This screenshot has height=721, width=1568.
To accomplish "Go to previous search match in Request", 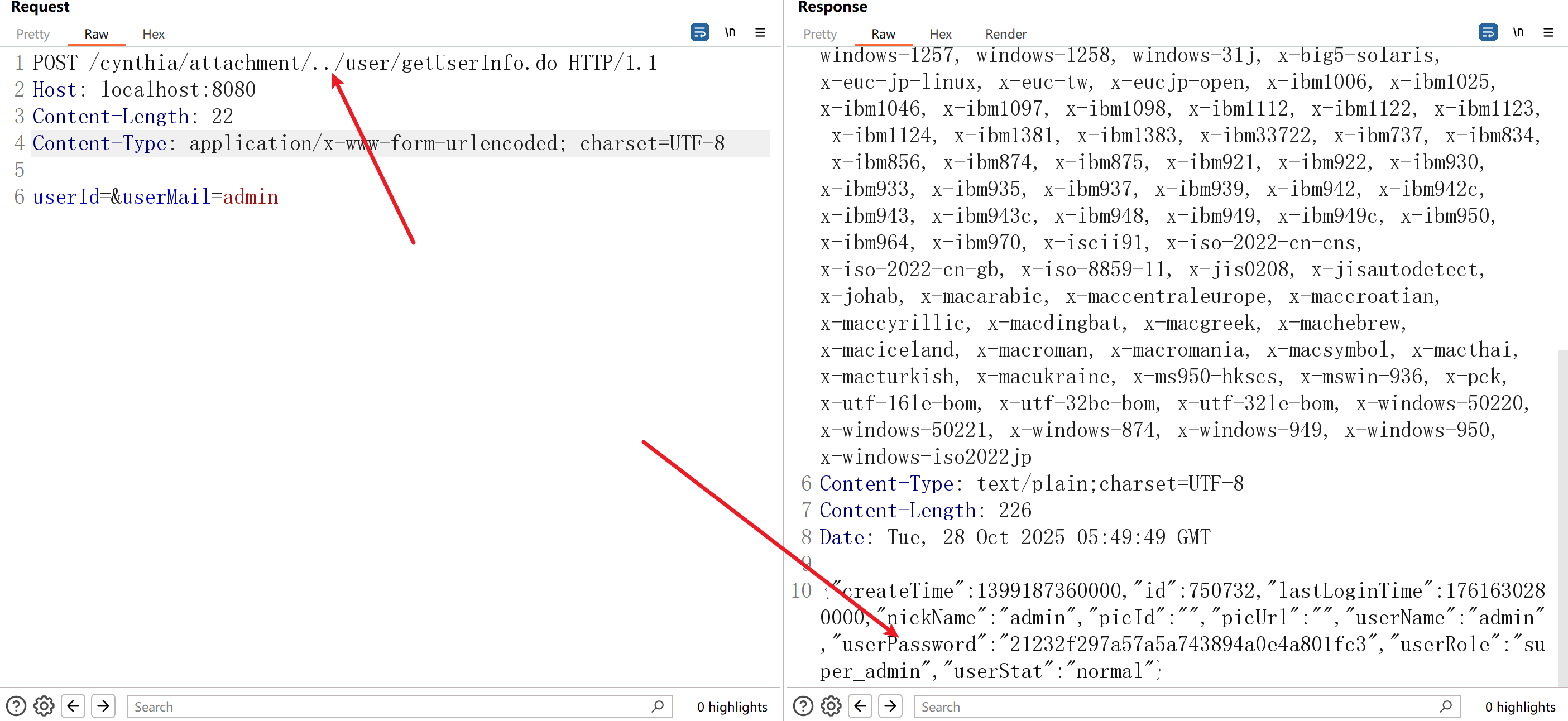I will click(x=73, y=706).
